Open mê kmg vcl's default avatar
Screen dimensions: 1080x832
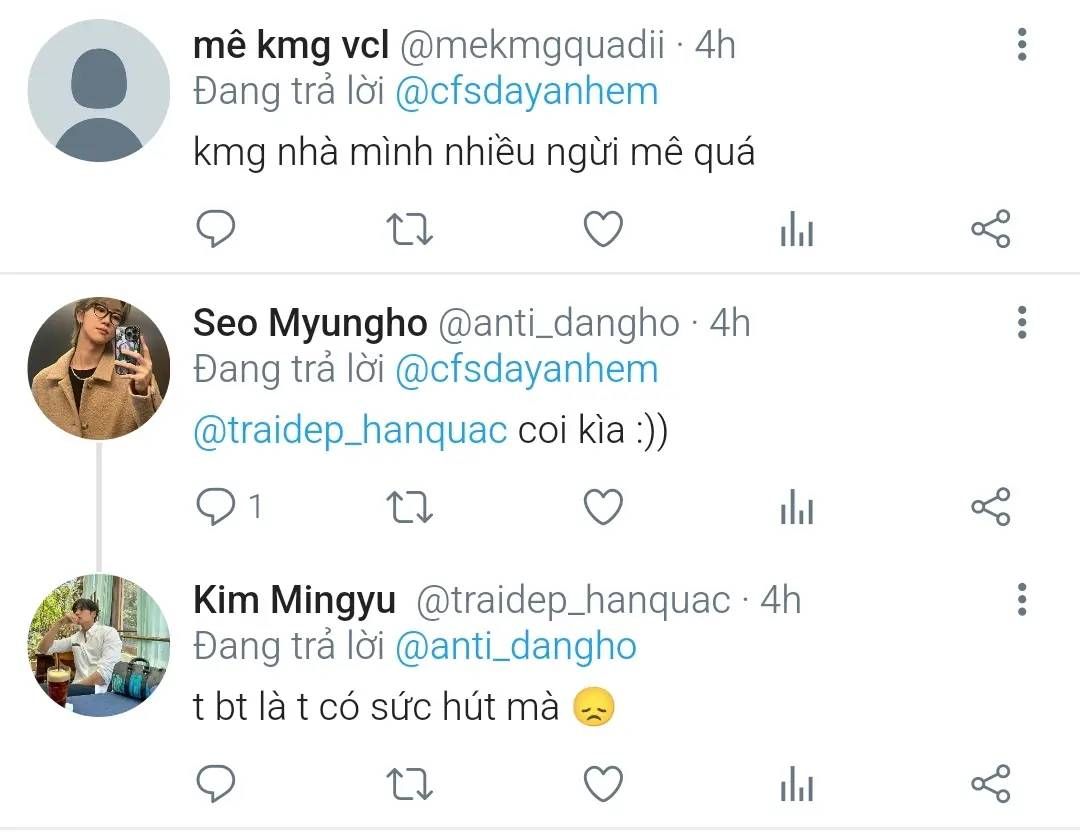98,91
